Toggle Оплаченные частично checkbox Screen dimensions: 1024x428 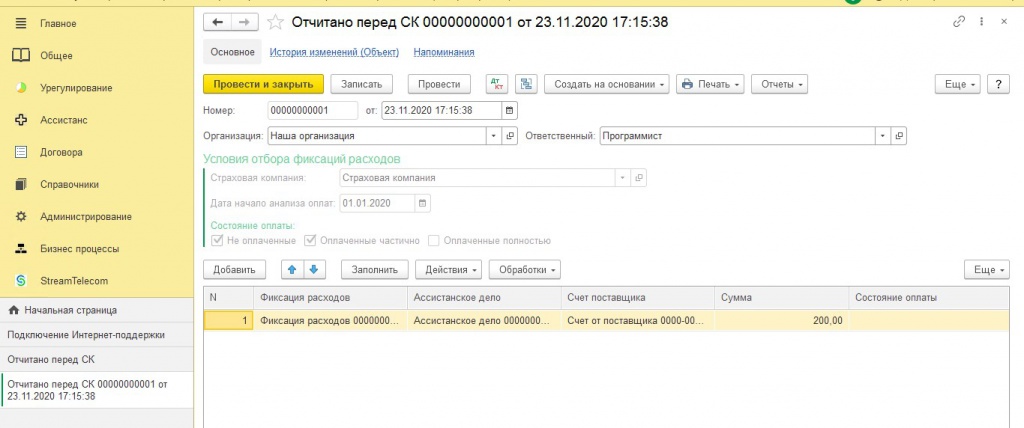click(310, 240)
